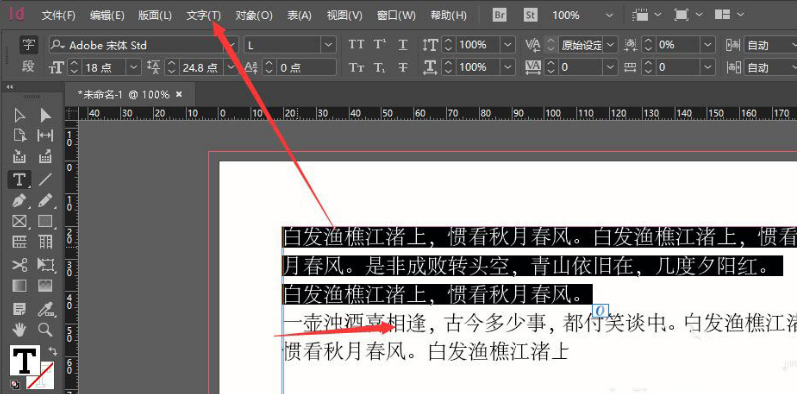This screenshot has width=798, height=394.
Task: Select the Selection tool (hollow arrow)
Action: pyautogui.click(x=19, y=116)
